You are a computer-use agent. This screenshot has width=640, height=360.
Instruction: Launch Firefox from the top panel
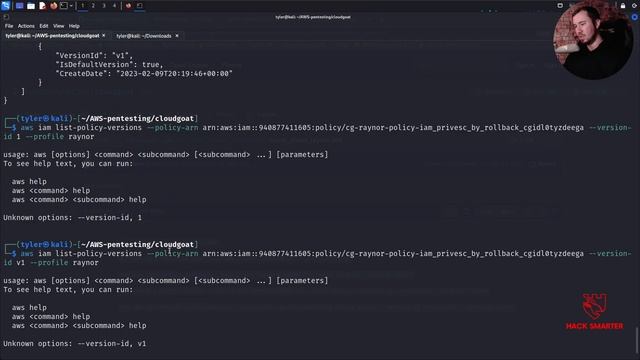[54, 6]
